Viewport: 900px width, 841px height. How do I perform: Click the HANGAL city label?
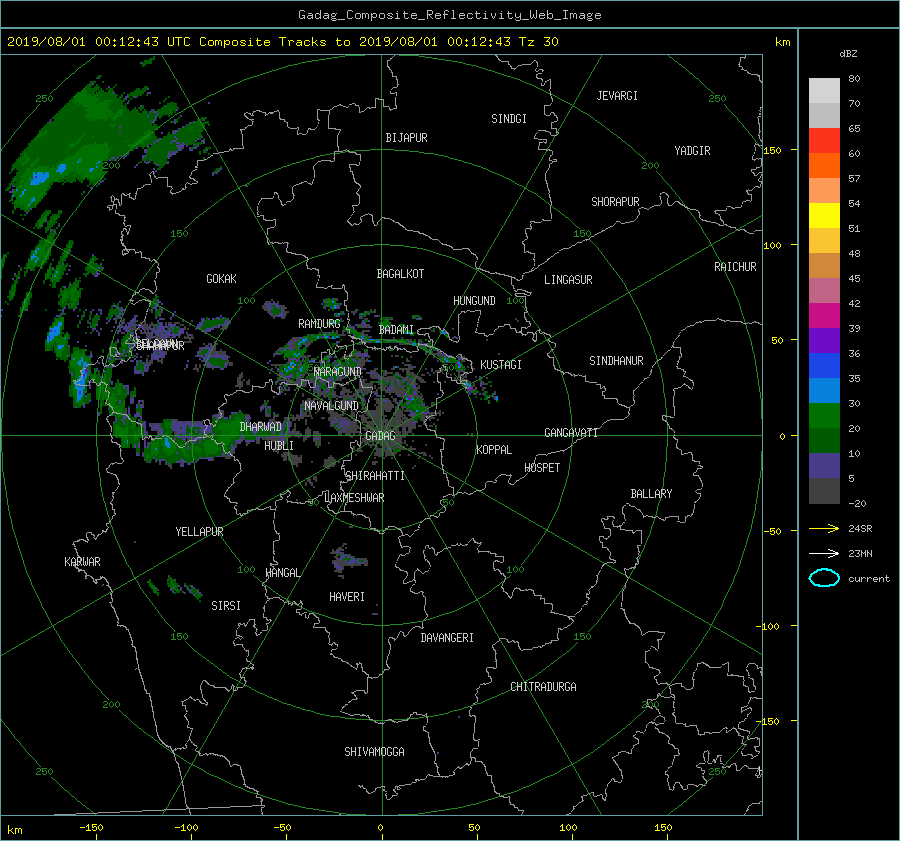[x=282, y=573]
